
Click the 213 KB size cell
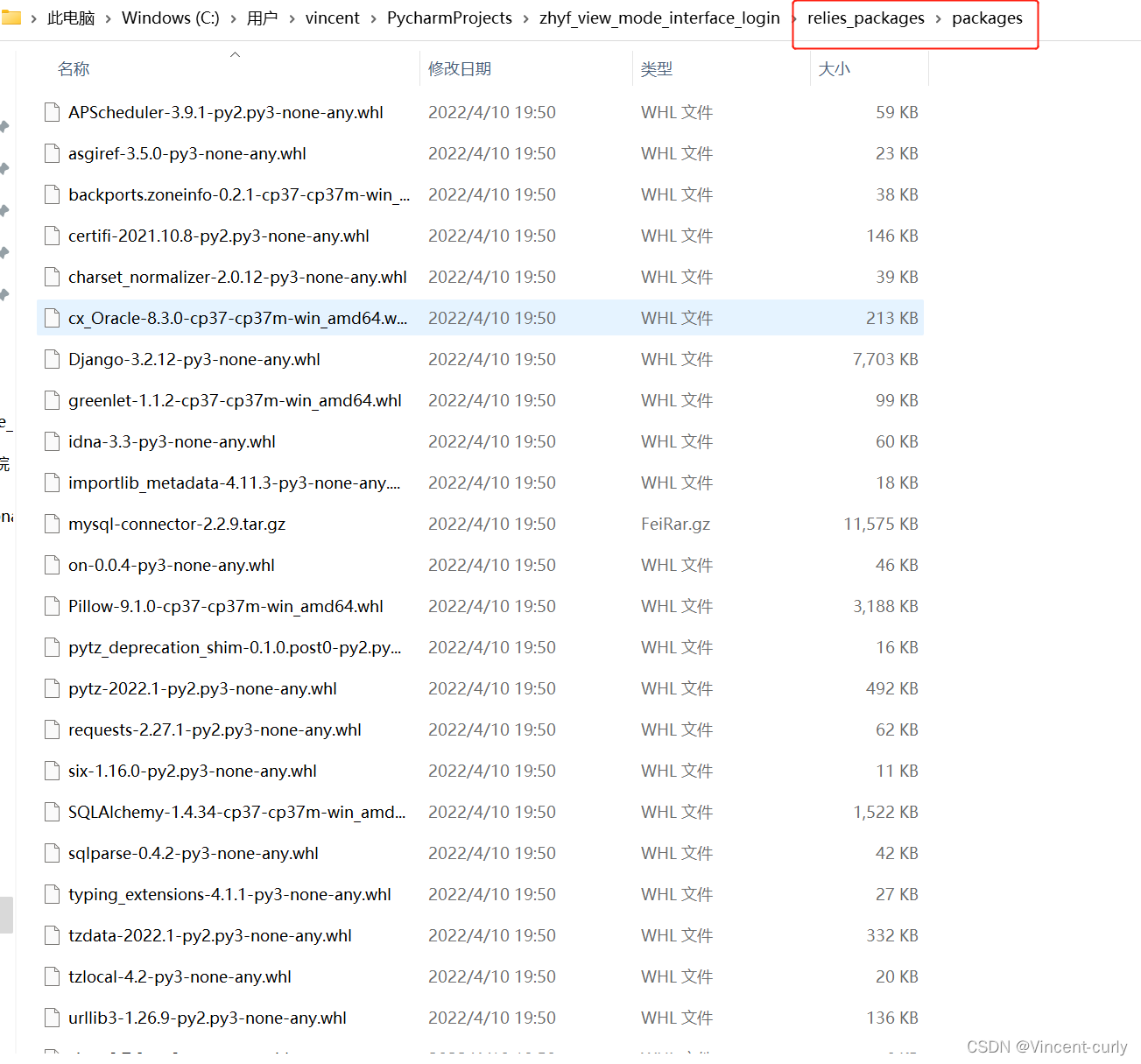[x=891, y=318]
